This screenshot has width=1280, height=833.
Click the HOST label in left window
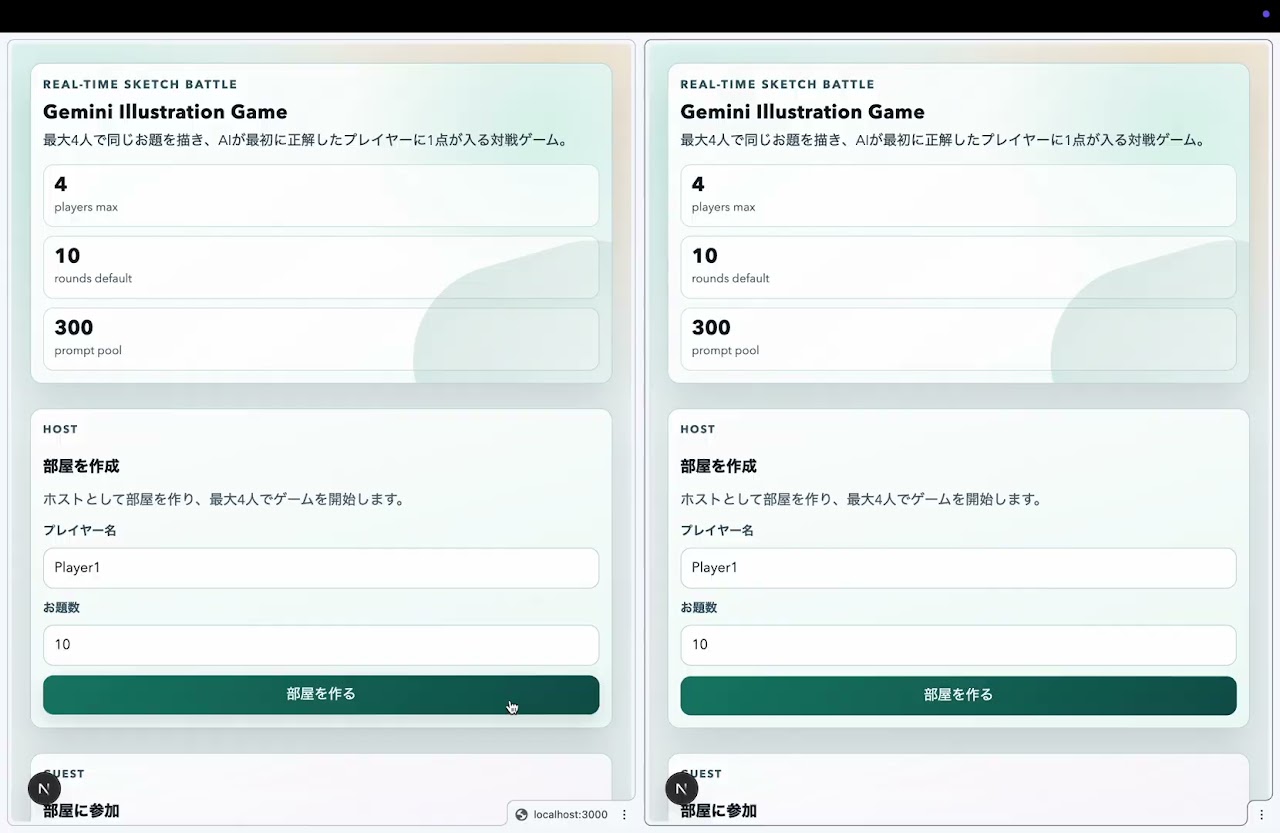(60, 429)
